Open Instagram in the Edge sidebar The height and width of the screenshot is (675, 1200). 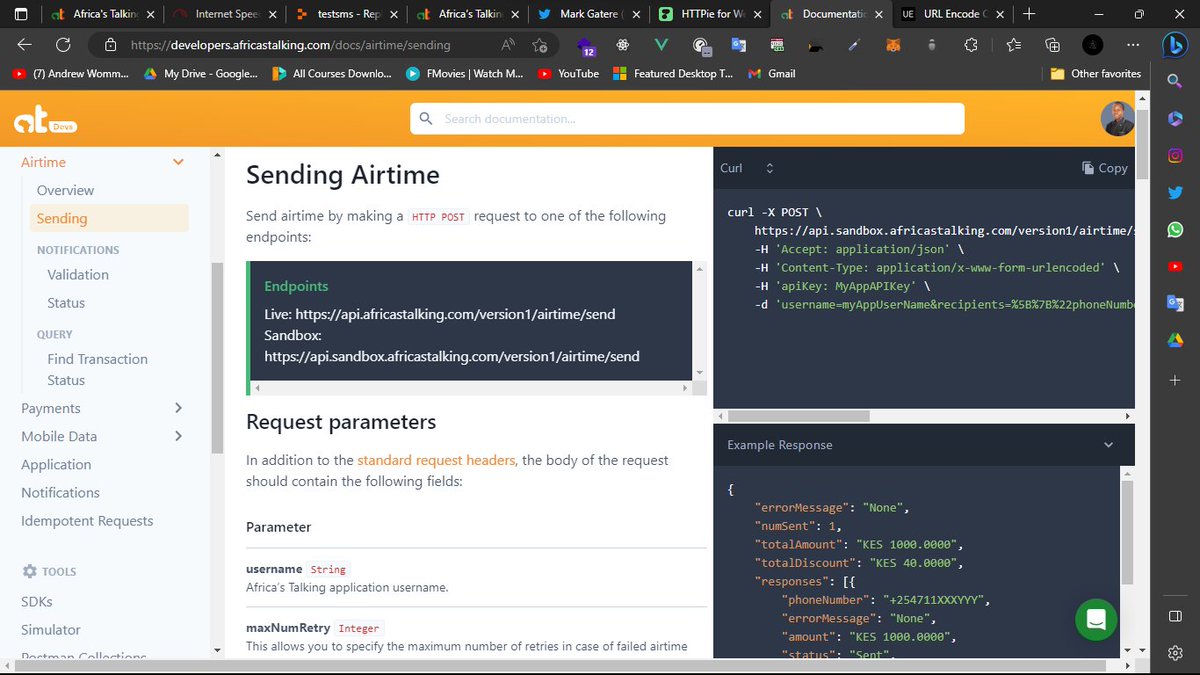pyautogui.click(x=1175, y=155)
